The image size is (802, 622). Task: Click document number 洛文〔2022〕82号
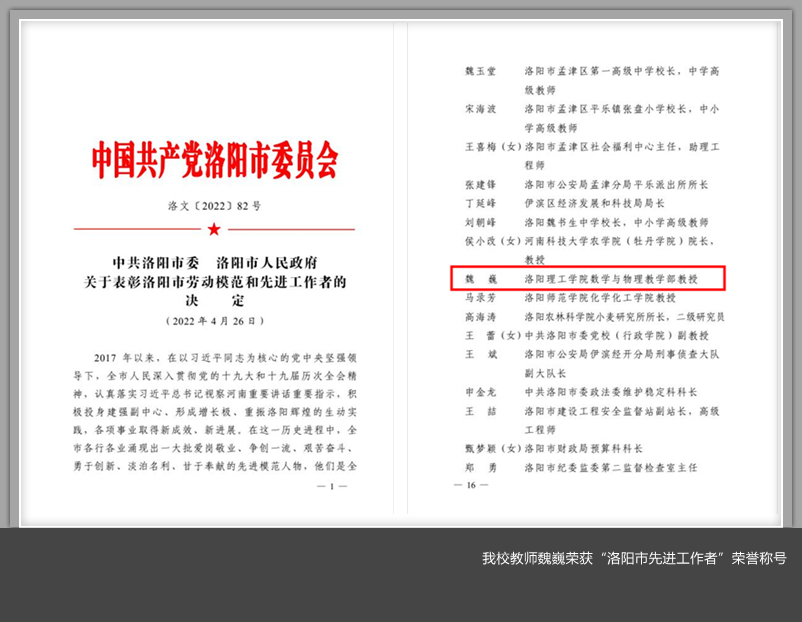(214, 206)
